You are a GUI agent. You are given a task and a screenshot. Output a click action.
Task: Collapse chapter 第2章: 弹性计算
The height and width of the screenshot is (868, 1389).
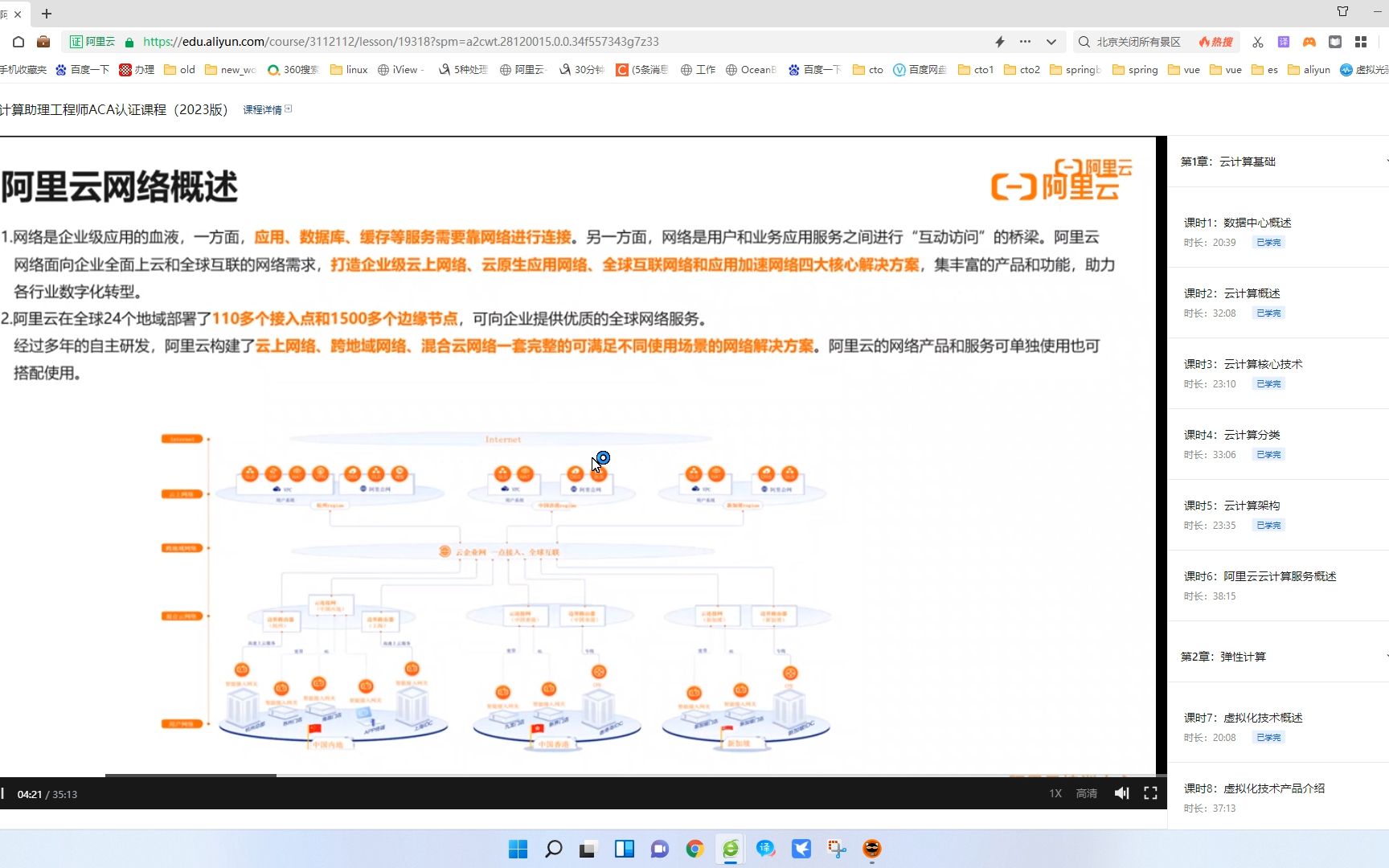tap(1278, 657)
